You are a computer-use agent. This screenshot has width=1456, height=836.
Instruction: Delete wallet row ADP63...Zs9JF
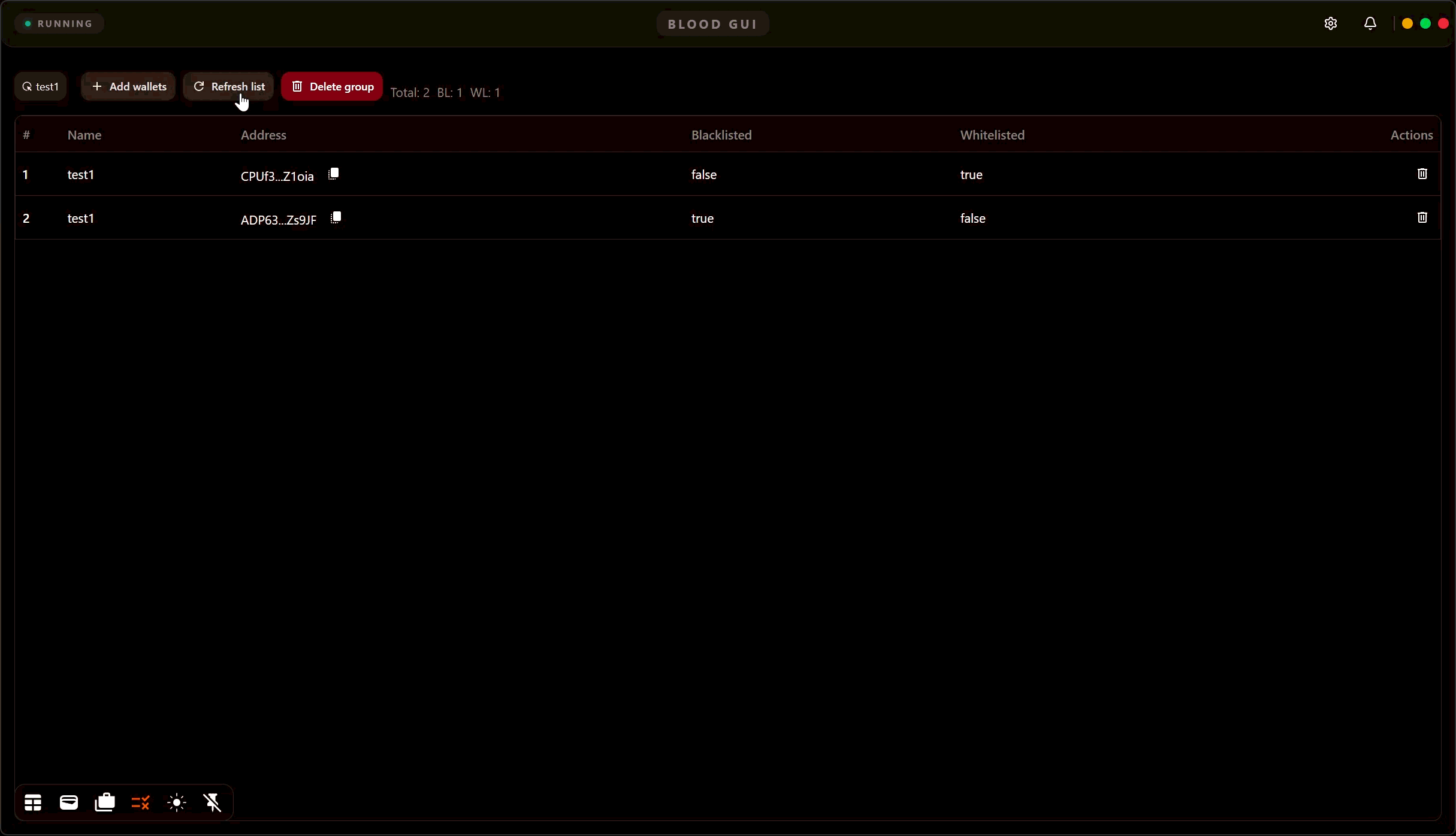(x=1422, y=217)
